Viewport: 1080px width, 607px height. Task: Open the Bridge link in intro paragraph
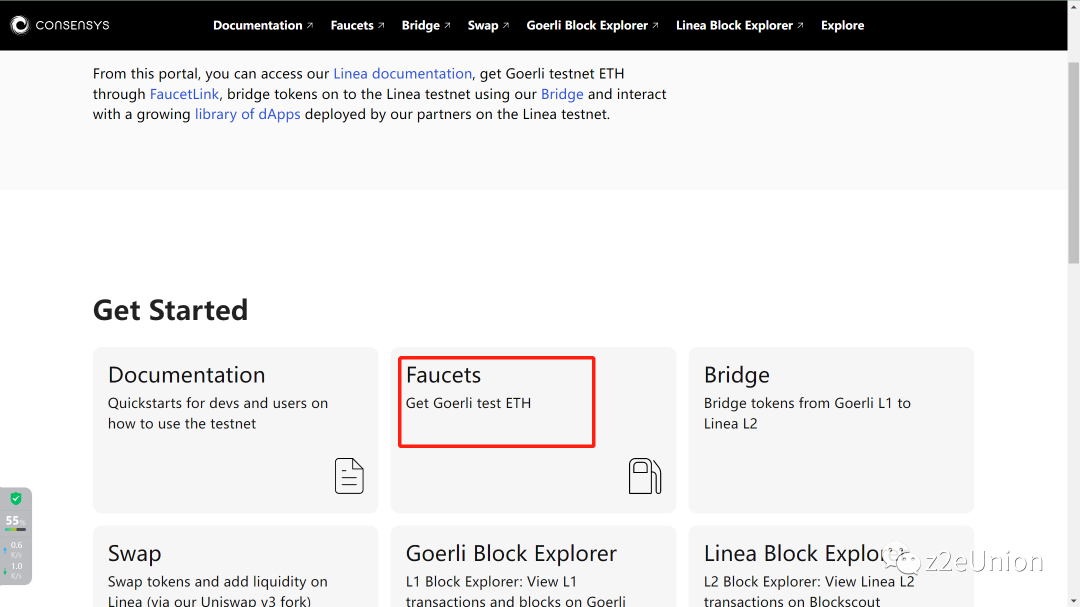(562, 94)
